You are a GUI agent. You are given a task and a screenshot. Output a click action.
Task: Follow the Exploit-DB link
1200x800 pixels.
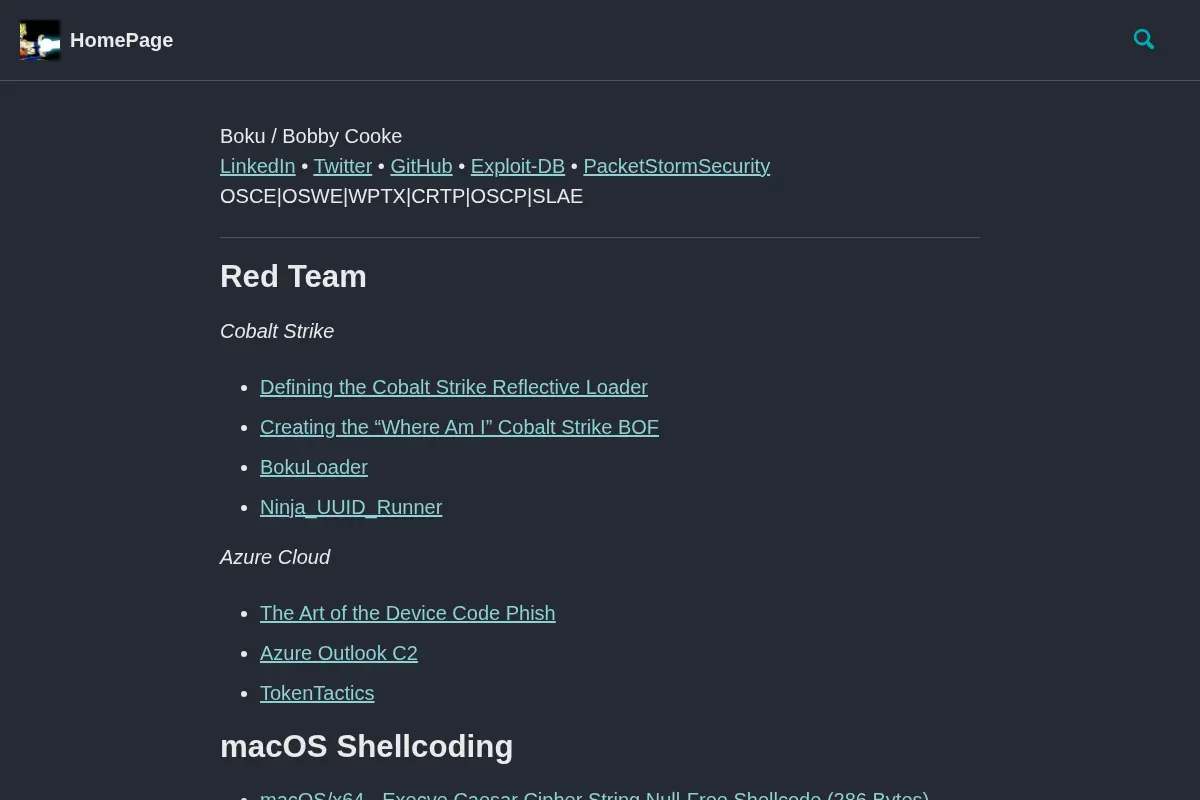[518, 166]
